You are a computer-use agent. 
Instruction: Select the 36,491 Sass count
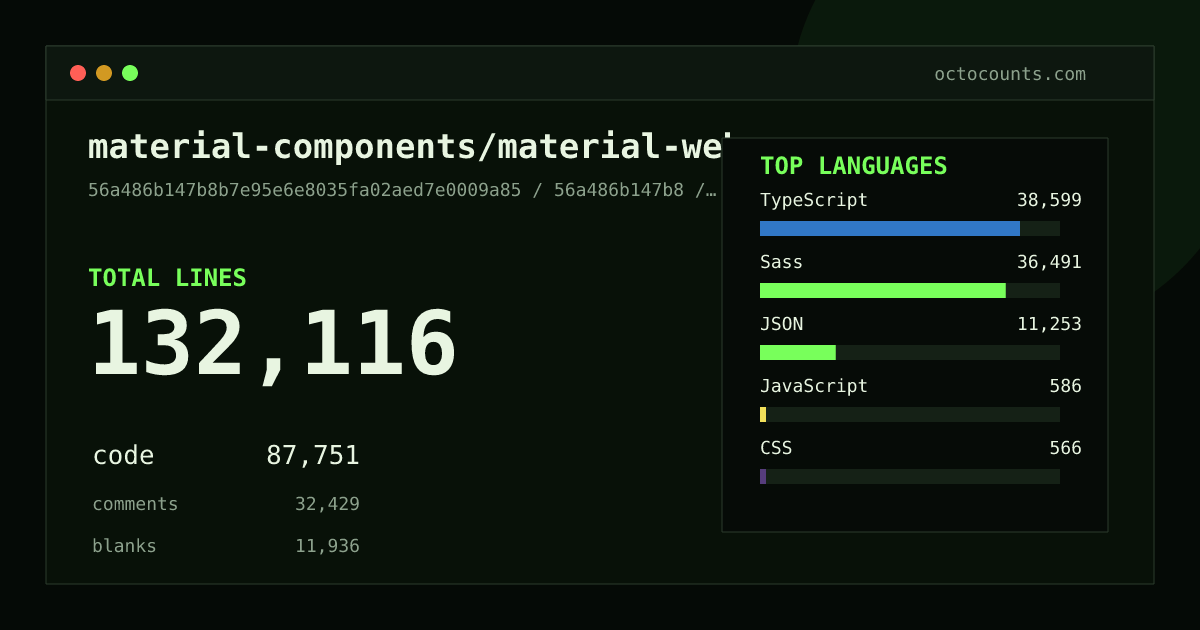pyautogui.click(x=1049, y=262)
